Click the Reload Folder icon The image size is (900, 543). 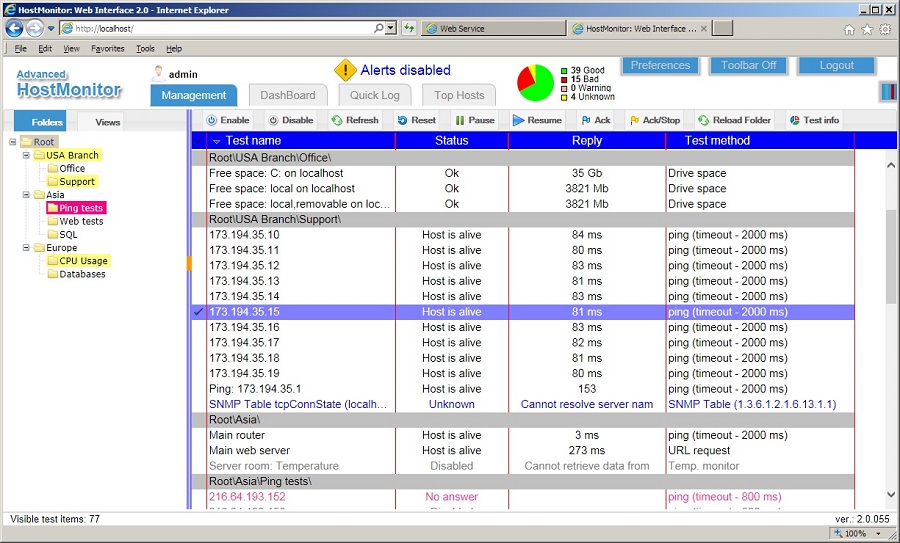(x=703, y=120)
